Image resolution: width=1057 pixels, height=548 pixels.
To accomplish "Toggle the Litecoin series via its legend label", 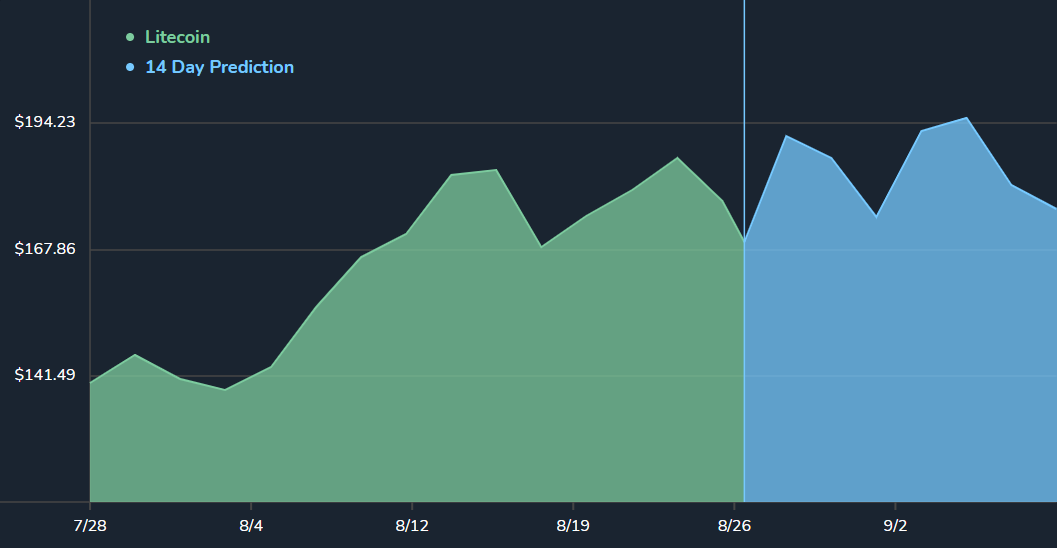I will [x=177, y=37].
